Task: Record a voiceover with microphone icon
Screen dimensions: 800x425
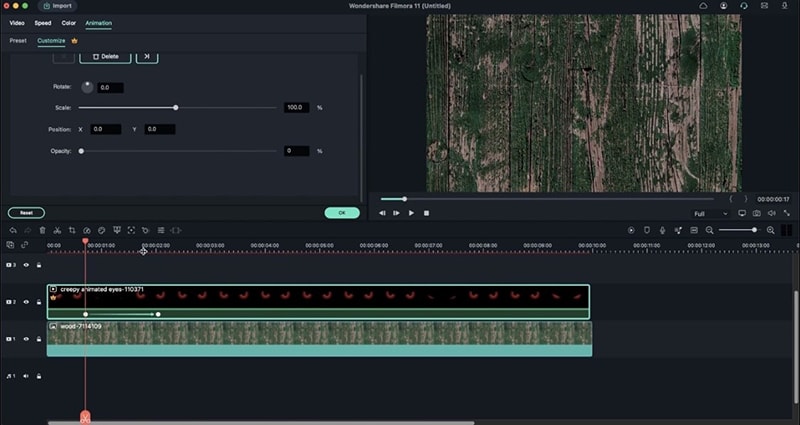Action: pos(662,231)
